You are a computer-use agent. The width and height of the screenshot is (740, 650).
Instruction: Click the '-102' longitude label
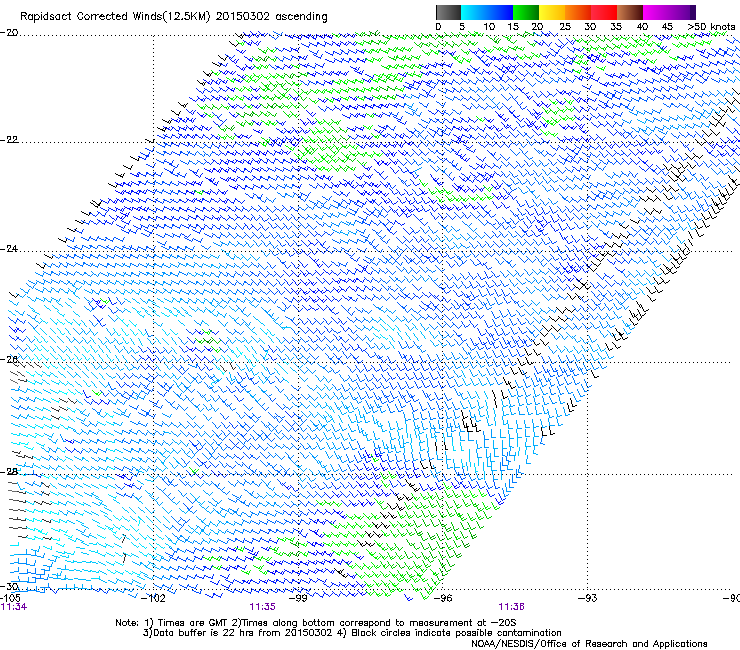click(x=154, y=599)
